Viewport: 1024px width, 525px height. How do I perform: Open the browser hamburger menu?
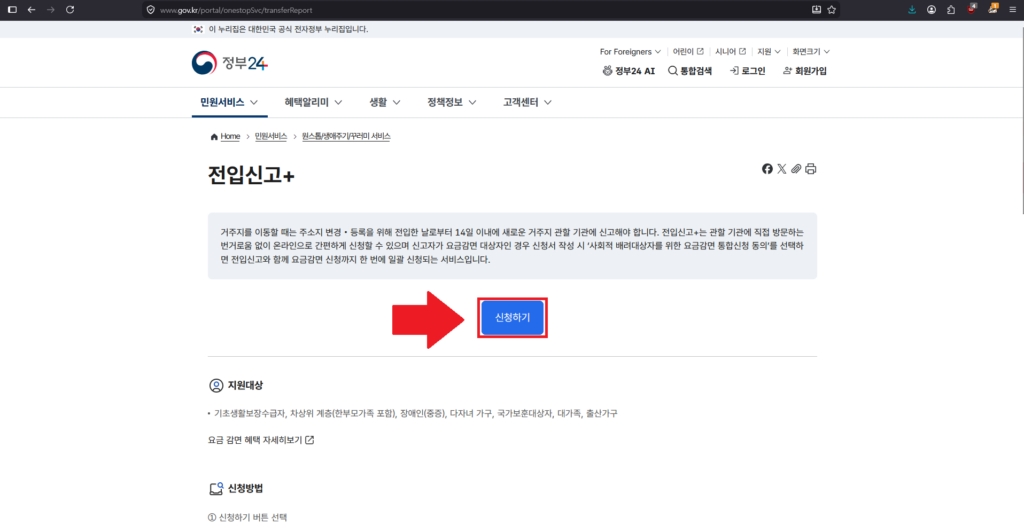(1012, 10)
